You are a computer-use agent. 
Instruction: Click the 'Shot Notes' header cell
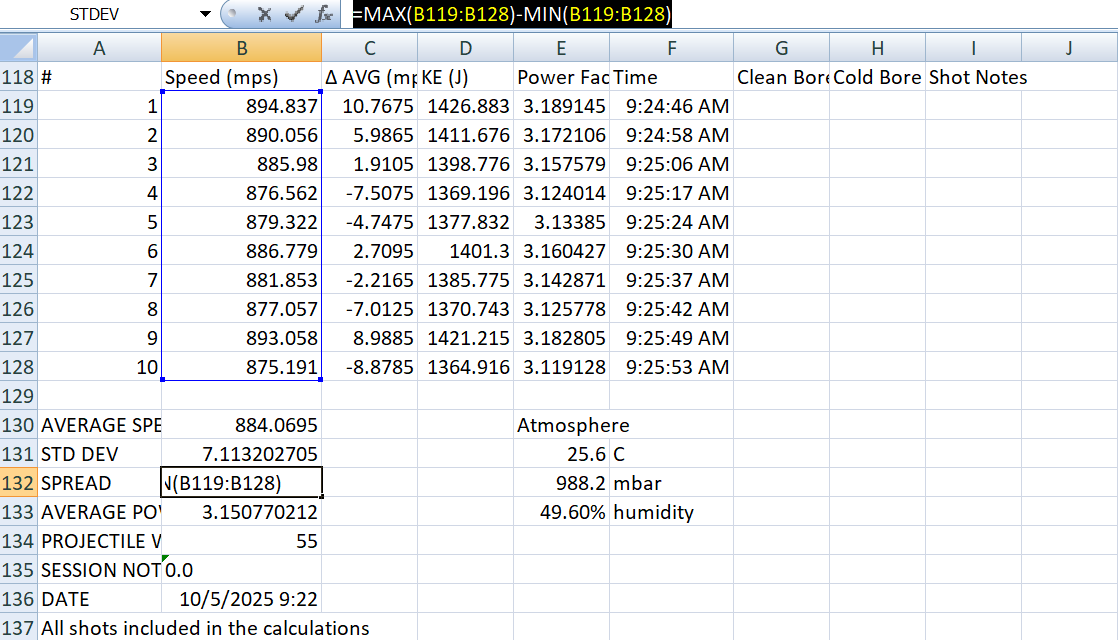click(x=977, y=78)
